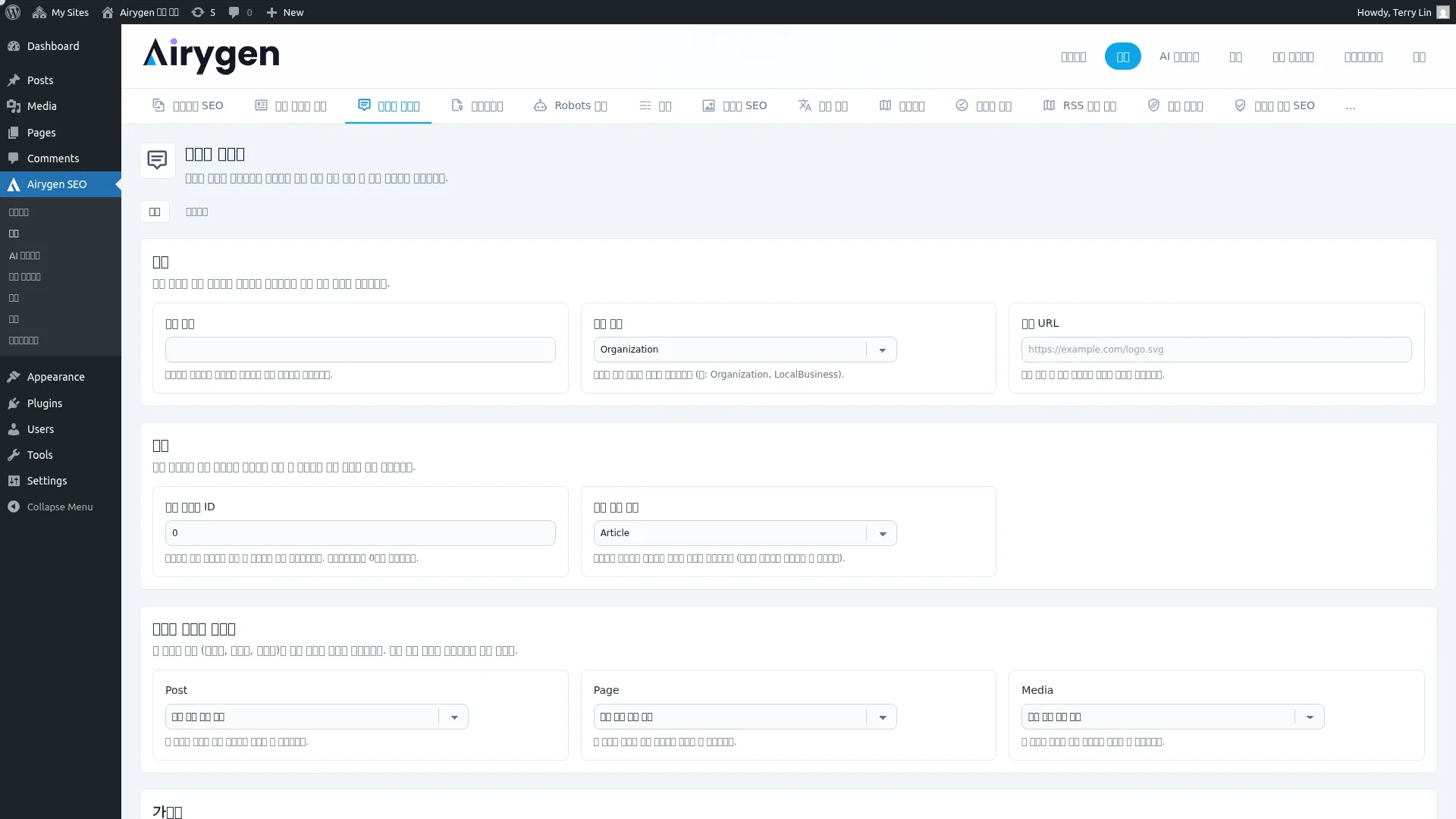The width and height of the screenshot is (1456, 819).
Task: Open the Organization type dropdown
Action: (x=745, y=350)
